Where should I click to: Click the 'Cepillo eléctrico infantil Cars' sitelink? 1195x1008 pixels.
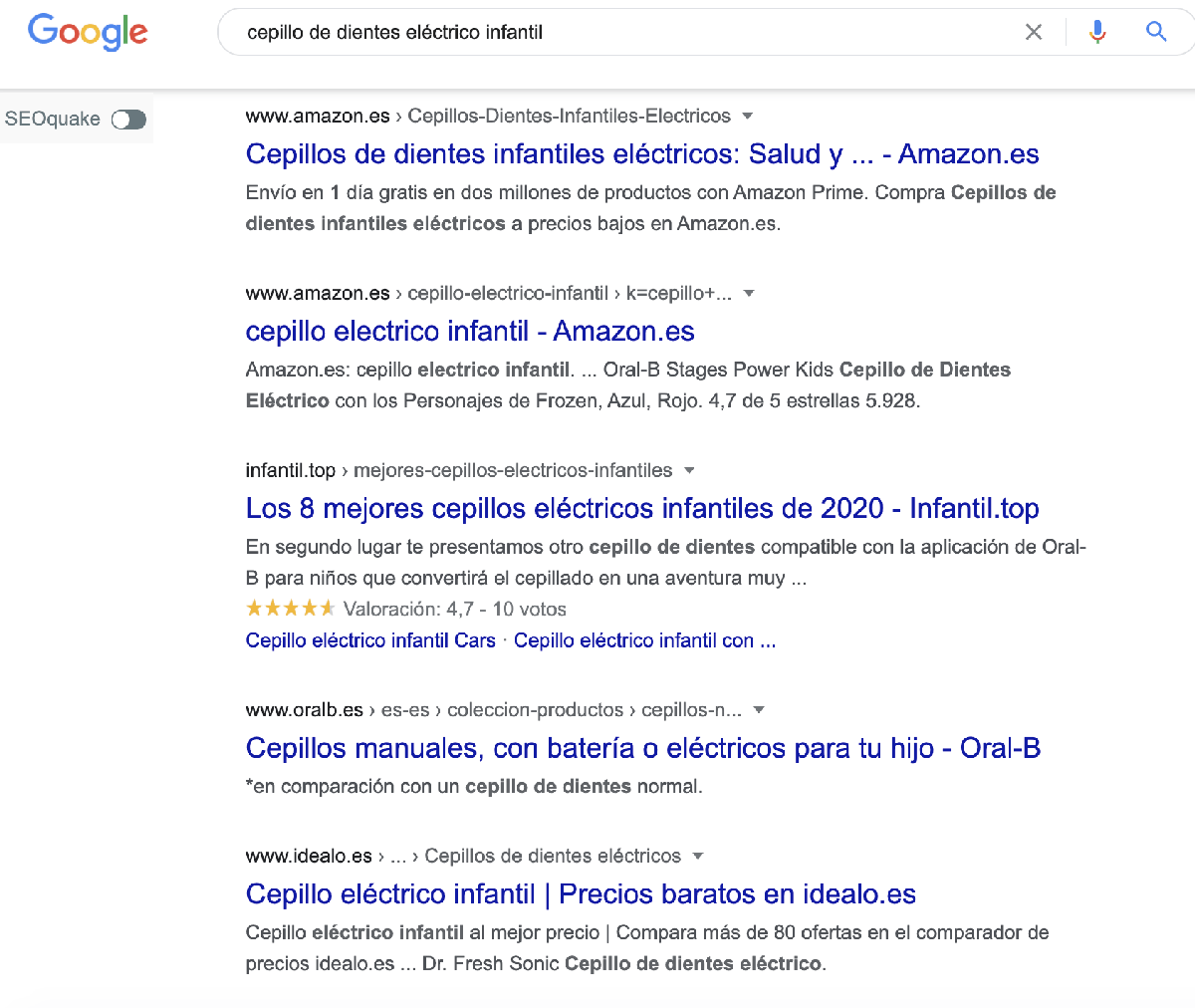point(370,640)
